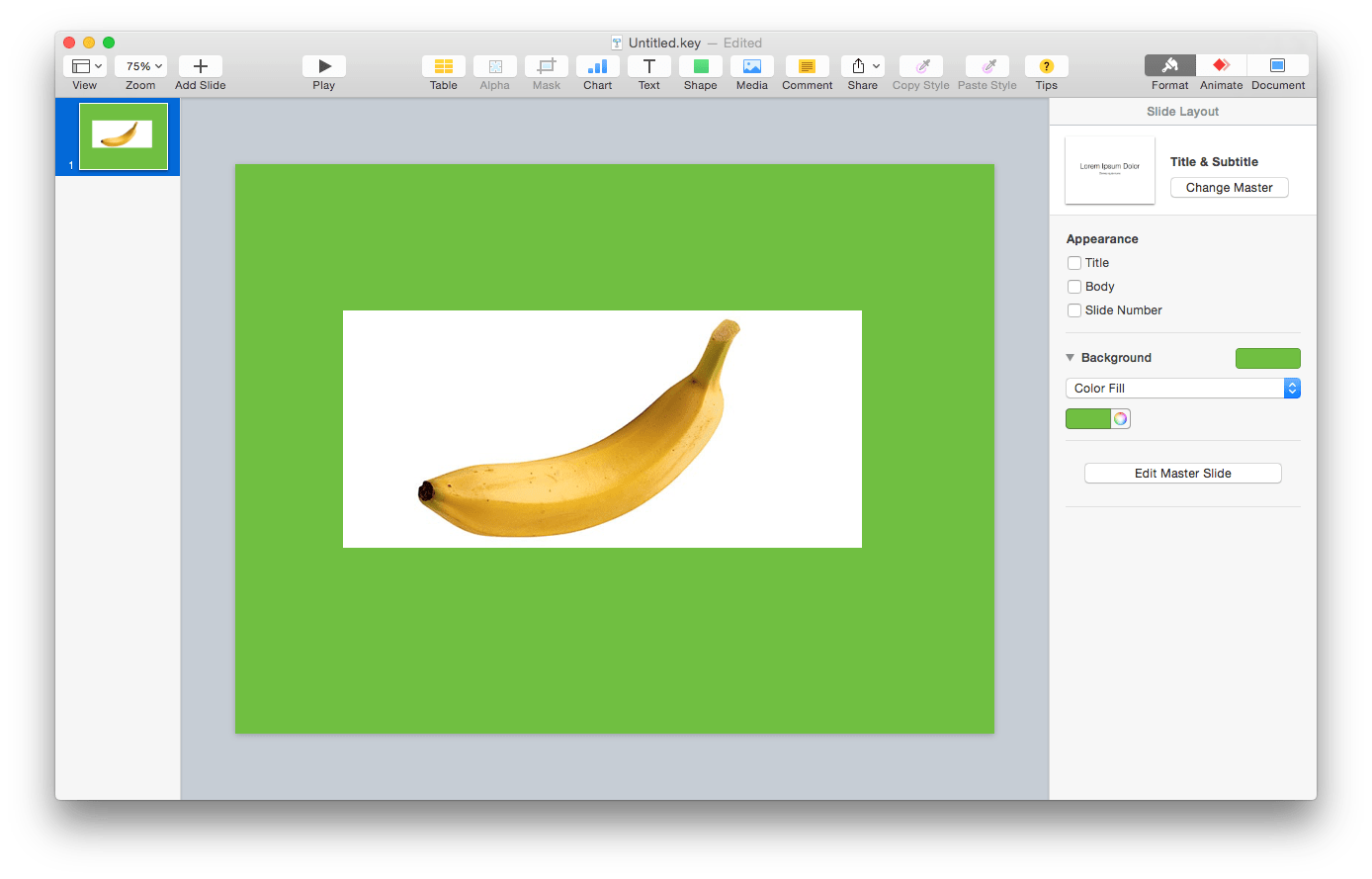
Task: Open the Color Fill dropdown
Action: pyautogui.click(x=1182, y=388)
